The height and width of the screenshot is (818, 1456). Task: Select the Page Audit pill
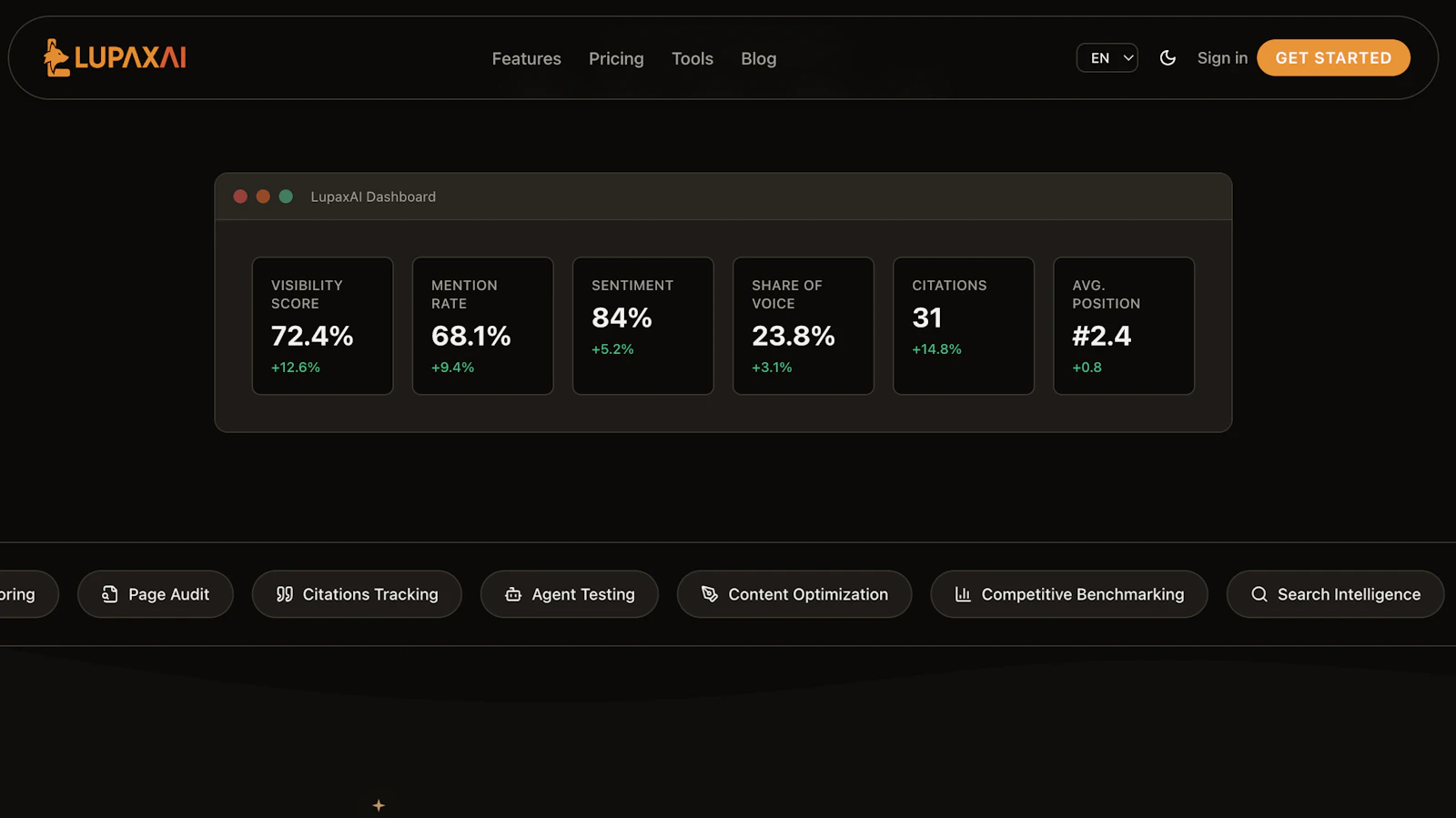[x=156, y=594]
